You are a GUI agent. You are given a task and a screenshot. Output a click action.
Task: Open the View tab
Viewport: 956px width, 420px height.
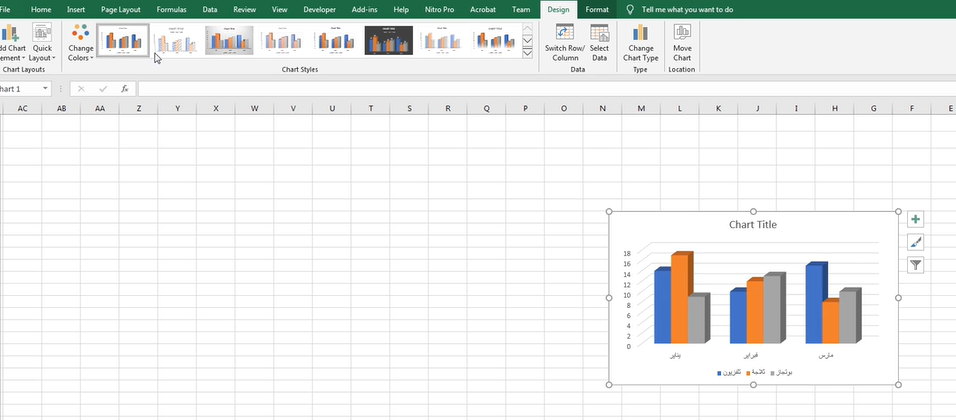click(280, 10)
